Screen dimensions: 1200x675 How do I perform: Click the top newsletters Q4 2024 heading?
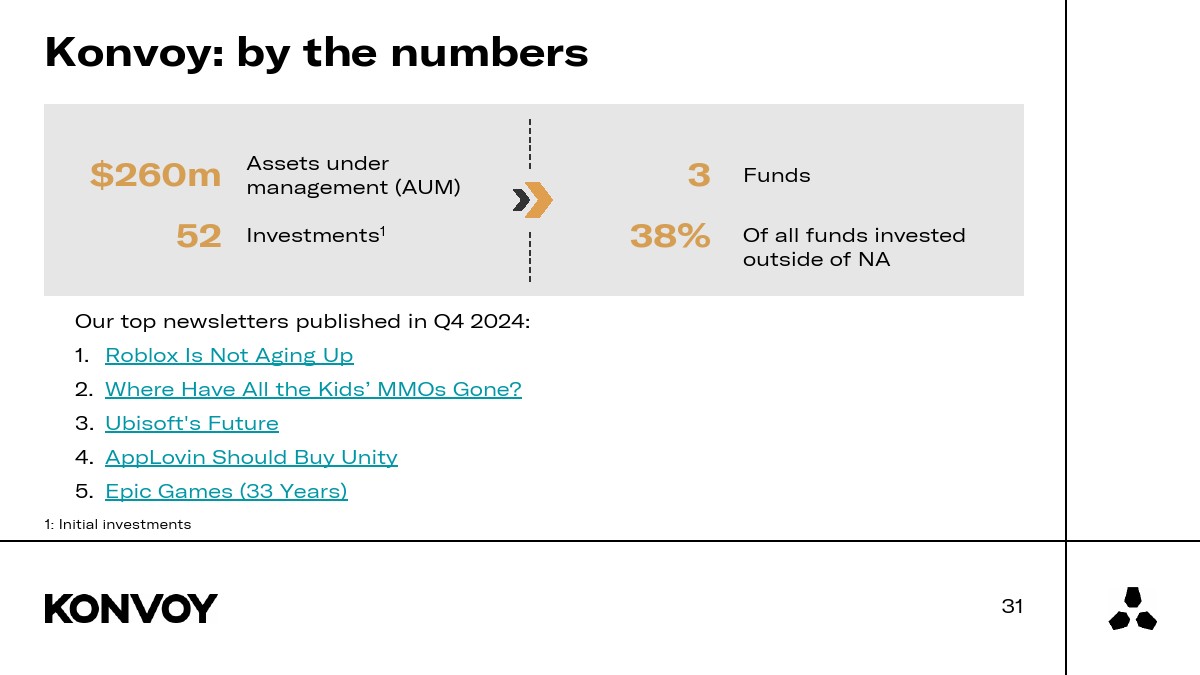(302, 322)
